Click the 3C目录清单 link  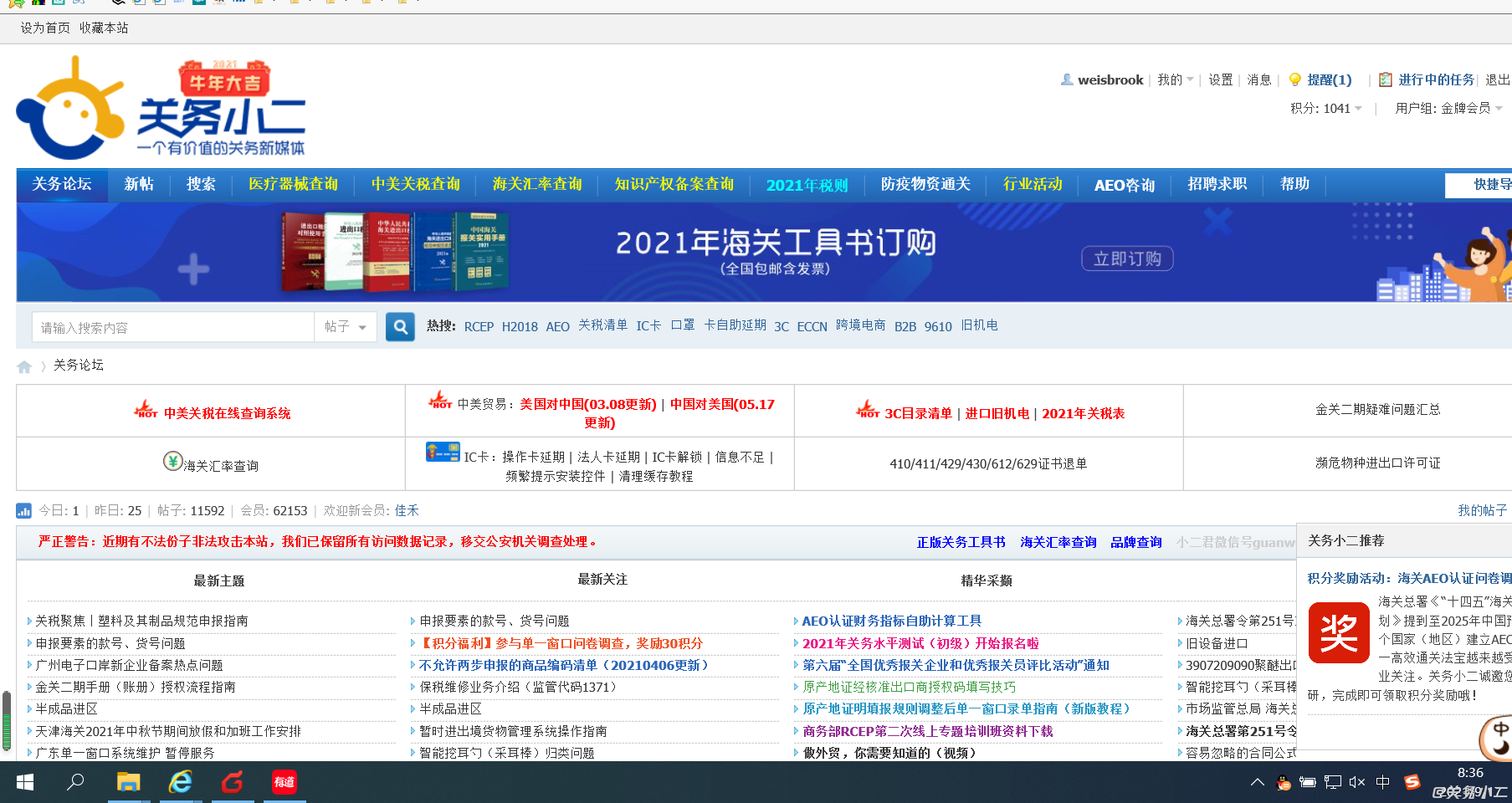(919, 413)
